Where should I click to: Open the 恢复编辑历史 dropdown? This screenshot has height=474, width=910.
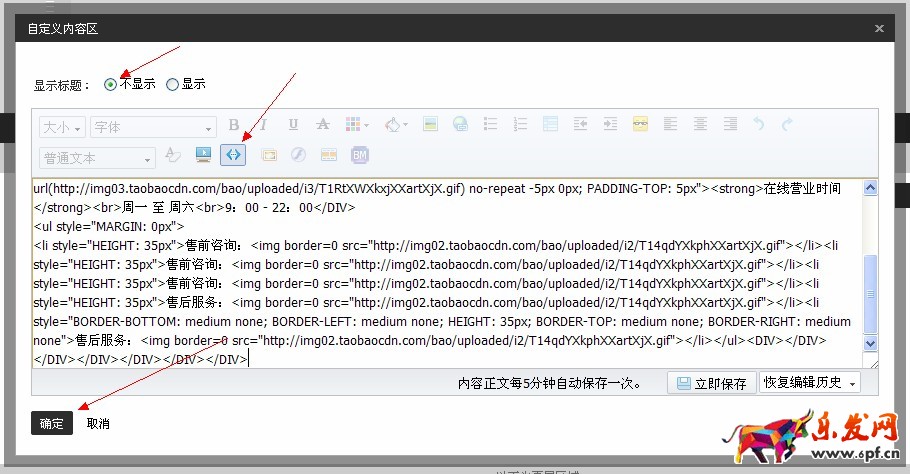click(x=810, y=383)
